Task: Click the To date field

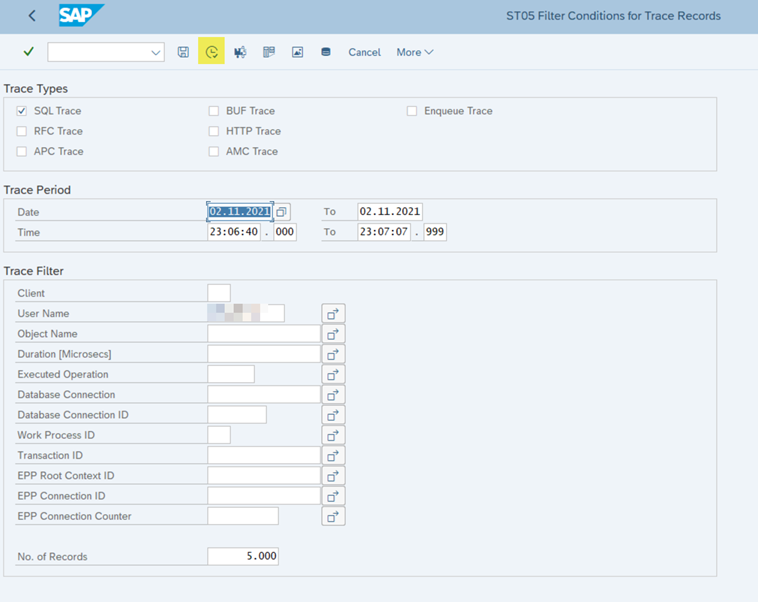Action: (390, 212)
